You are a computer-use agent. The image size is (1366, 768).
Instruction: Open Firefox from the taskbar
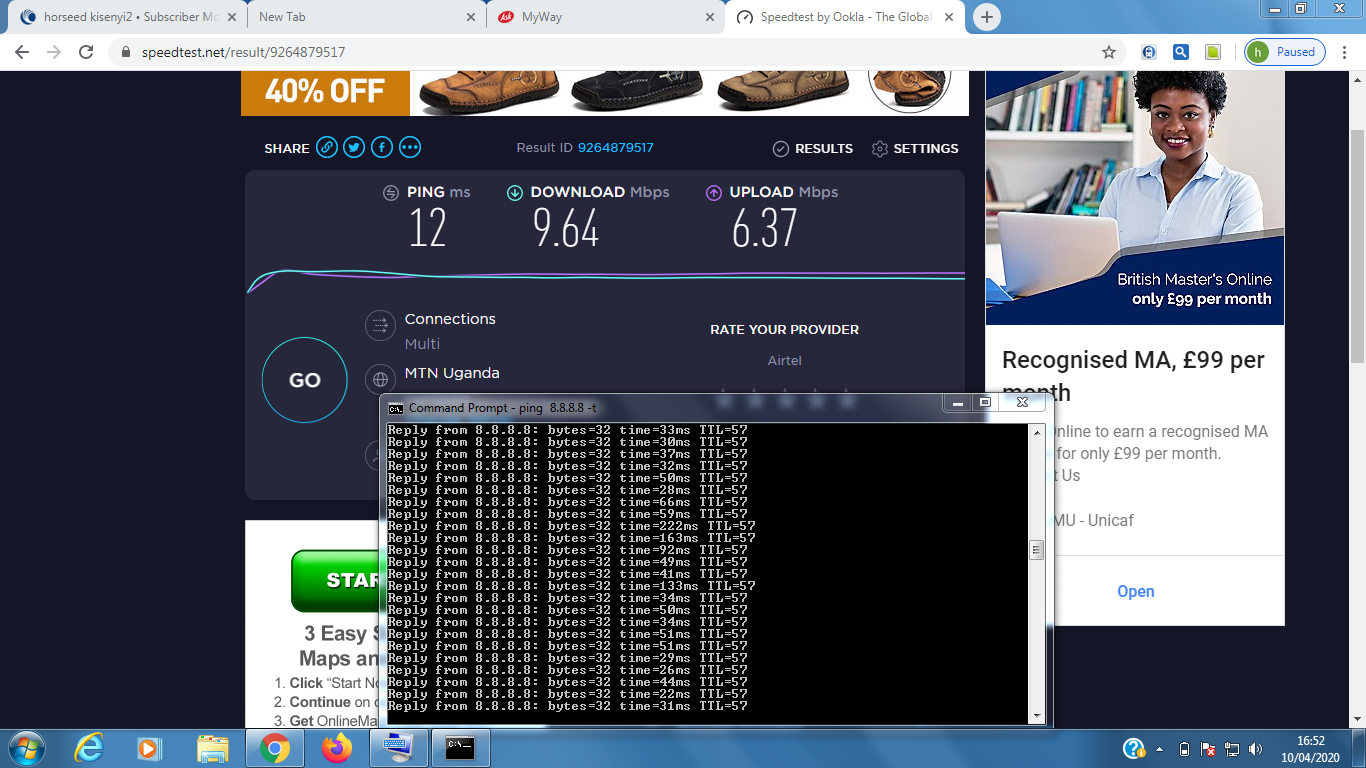click(x=337, y=747)
